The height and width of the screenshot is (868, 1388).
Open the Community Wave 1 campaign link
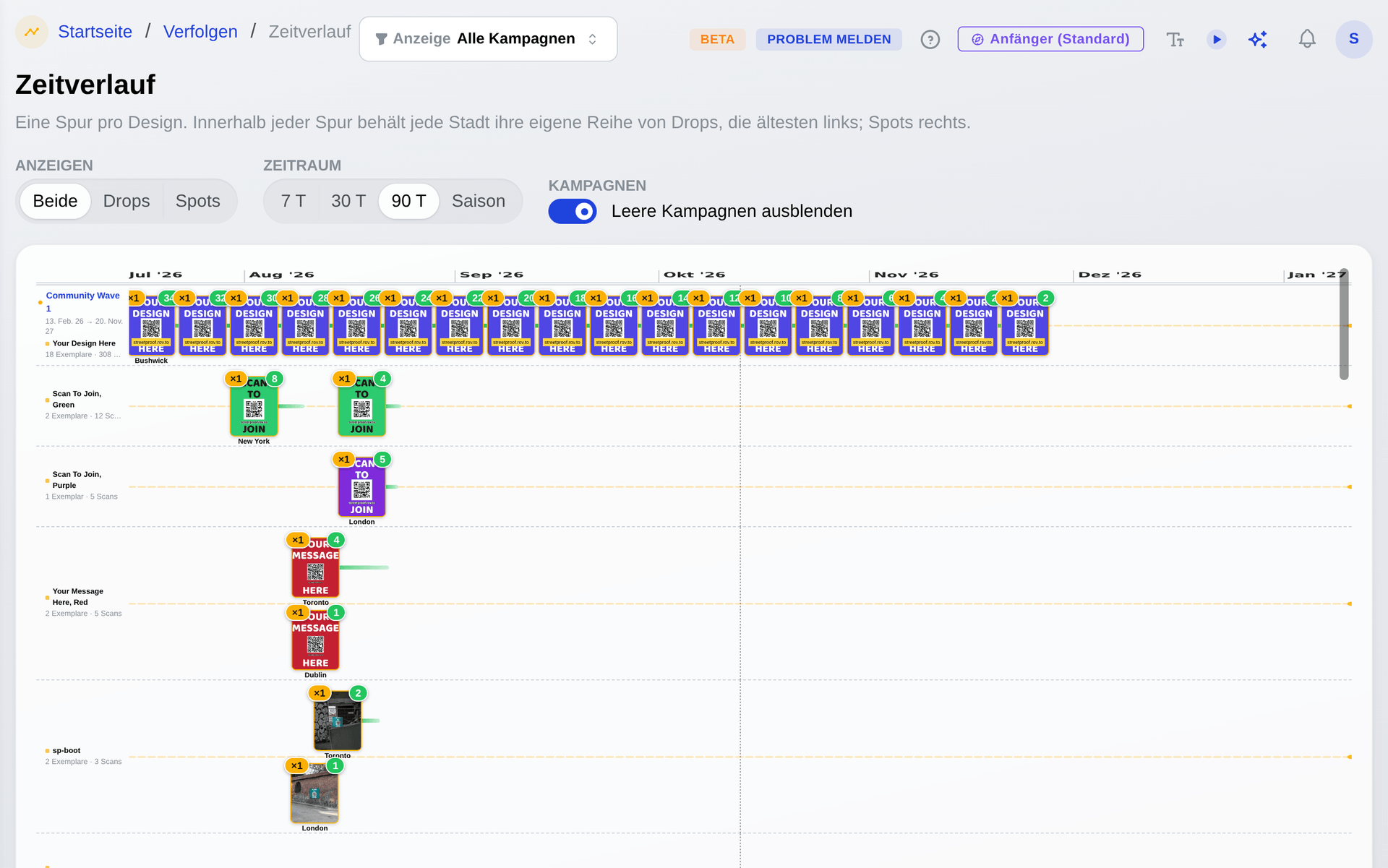pyautogui.click(x=82, y=301)
